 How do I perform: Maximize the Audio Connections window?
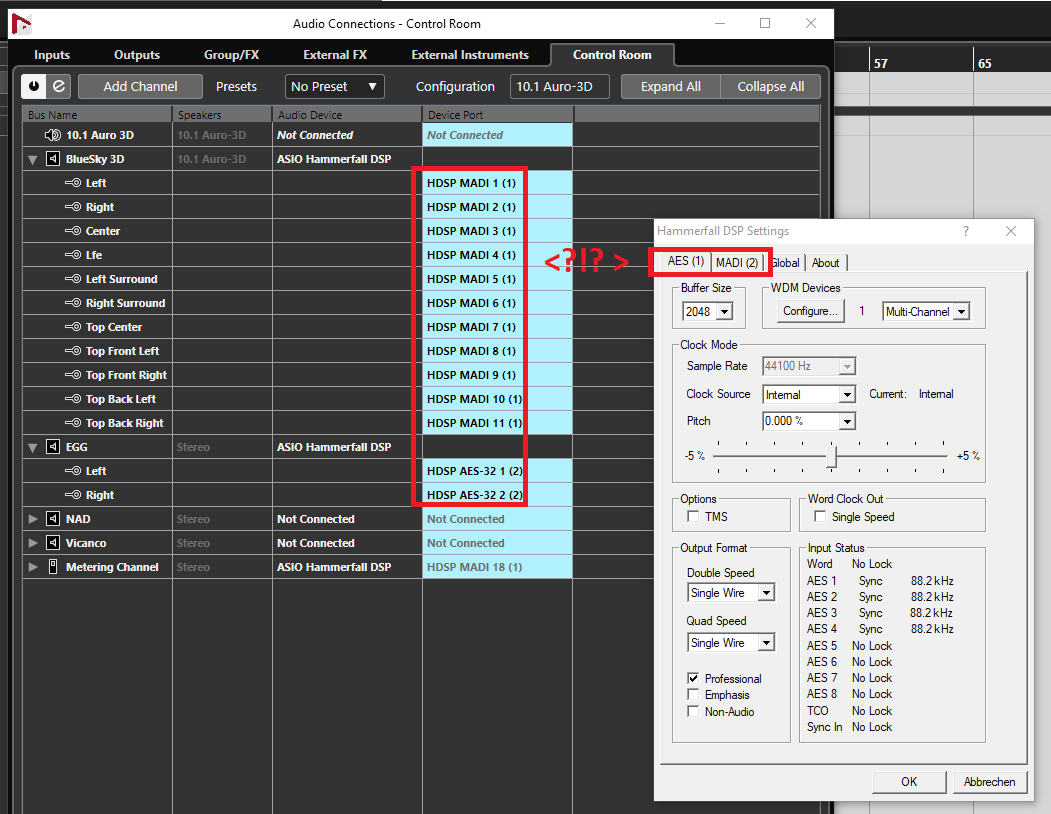[765, 23]
